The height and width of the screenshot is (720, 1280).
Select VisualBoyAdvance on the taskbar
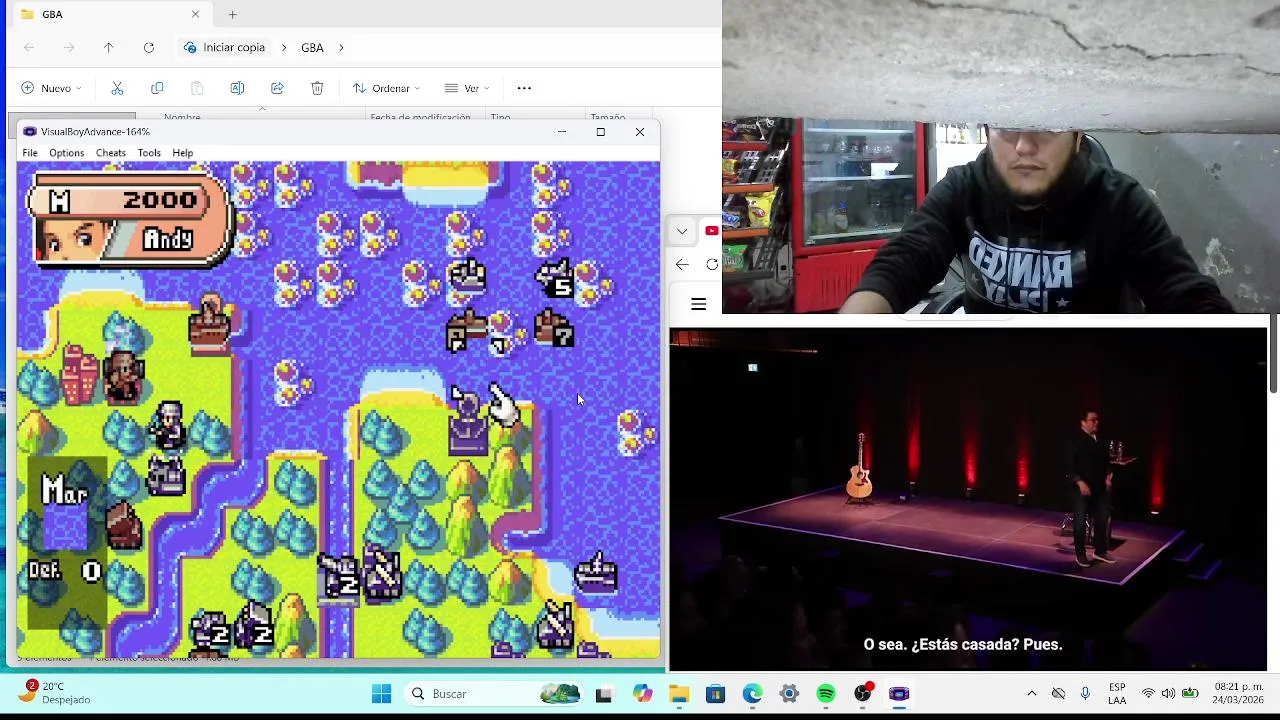pyautogui.click(x=899, y=693)
